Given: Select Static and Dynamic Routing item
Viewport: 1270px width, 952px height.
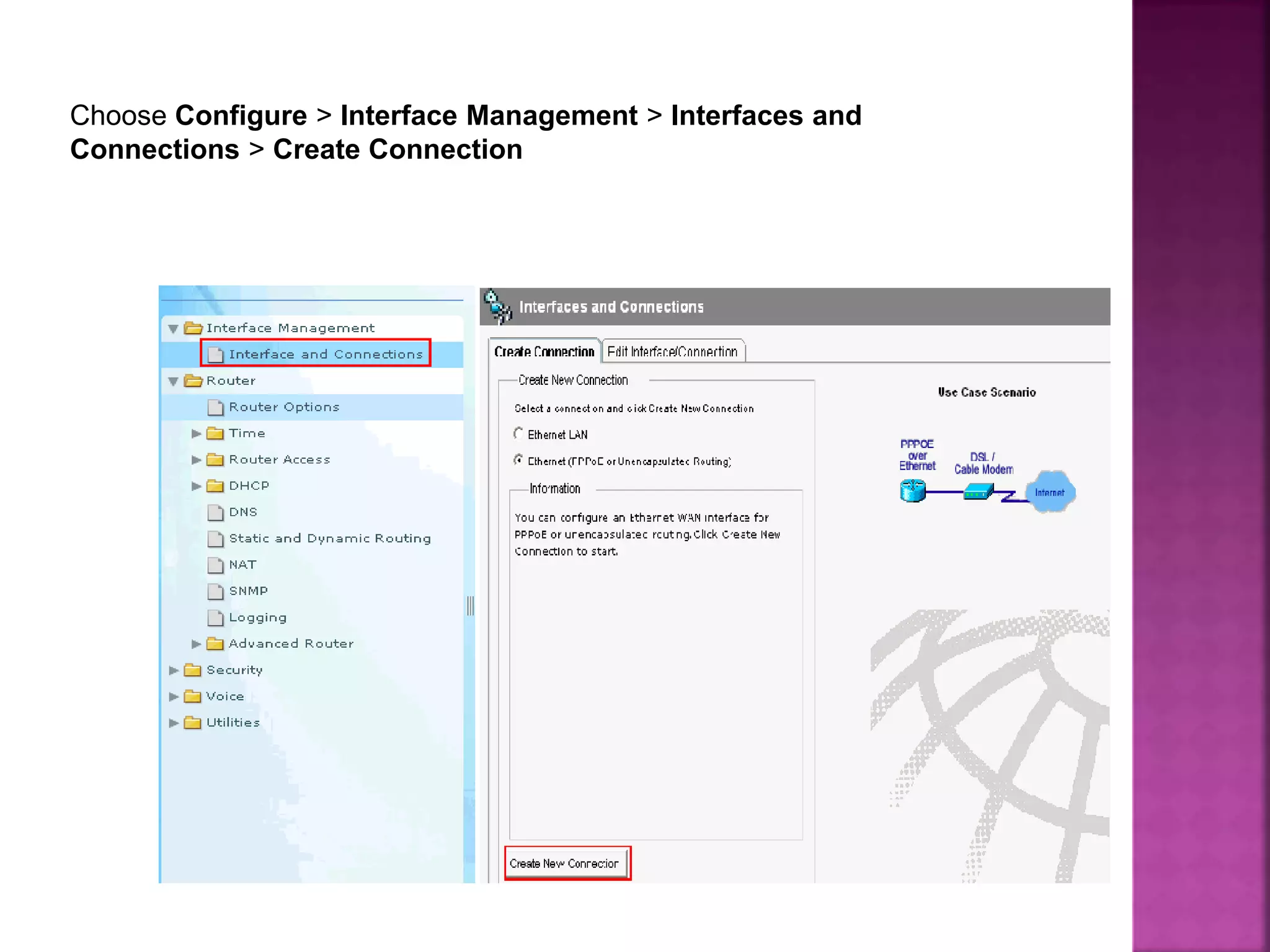Looking at the screenshot, I should coord(329,539).
